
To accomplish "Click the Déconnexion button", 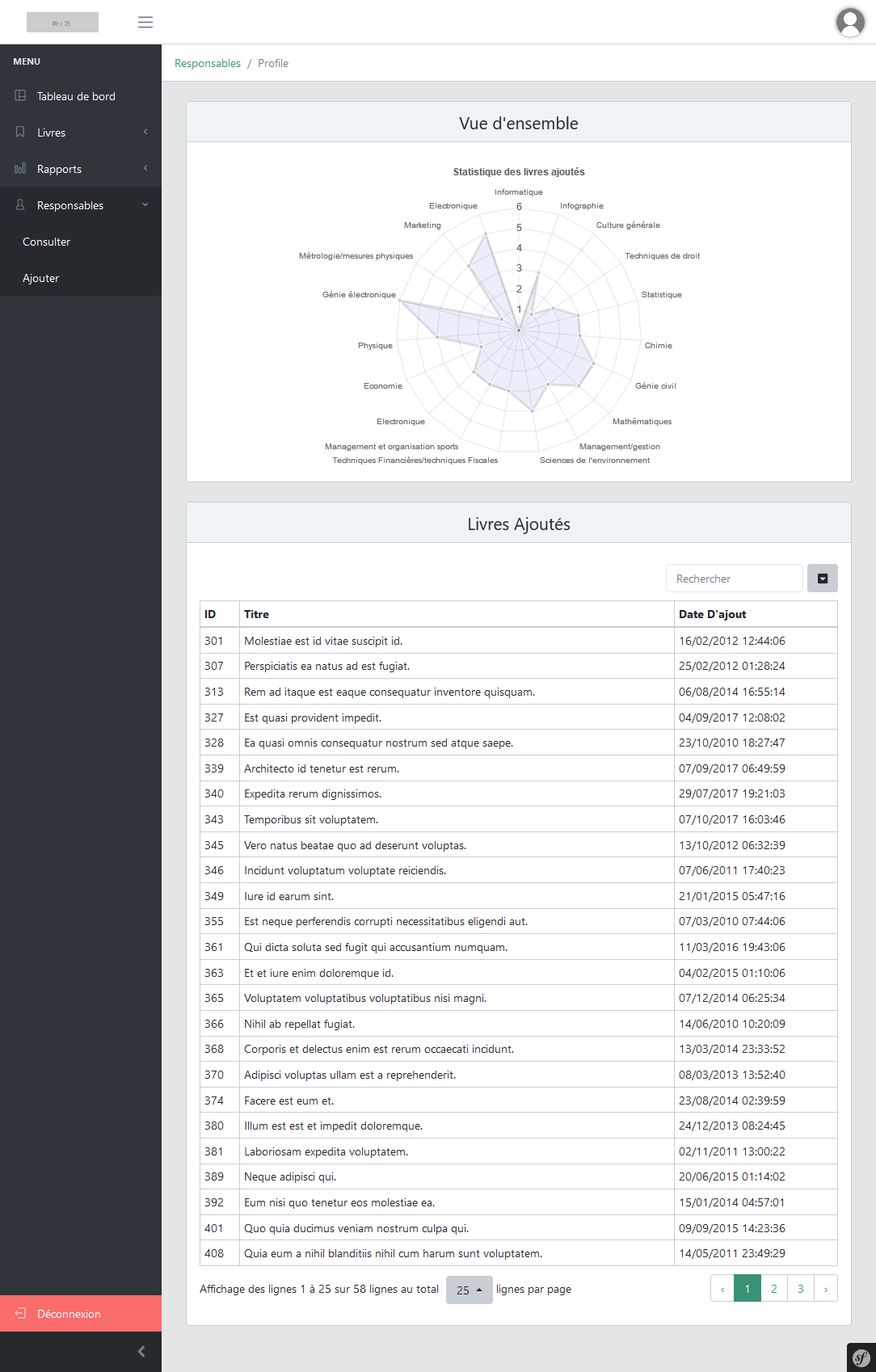I will tap(81, 1314).
